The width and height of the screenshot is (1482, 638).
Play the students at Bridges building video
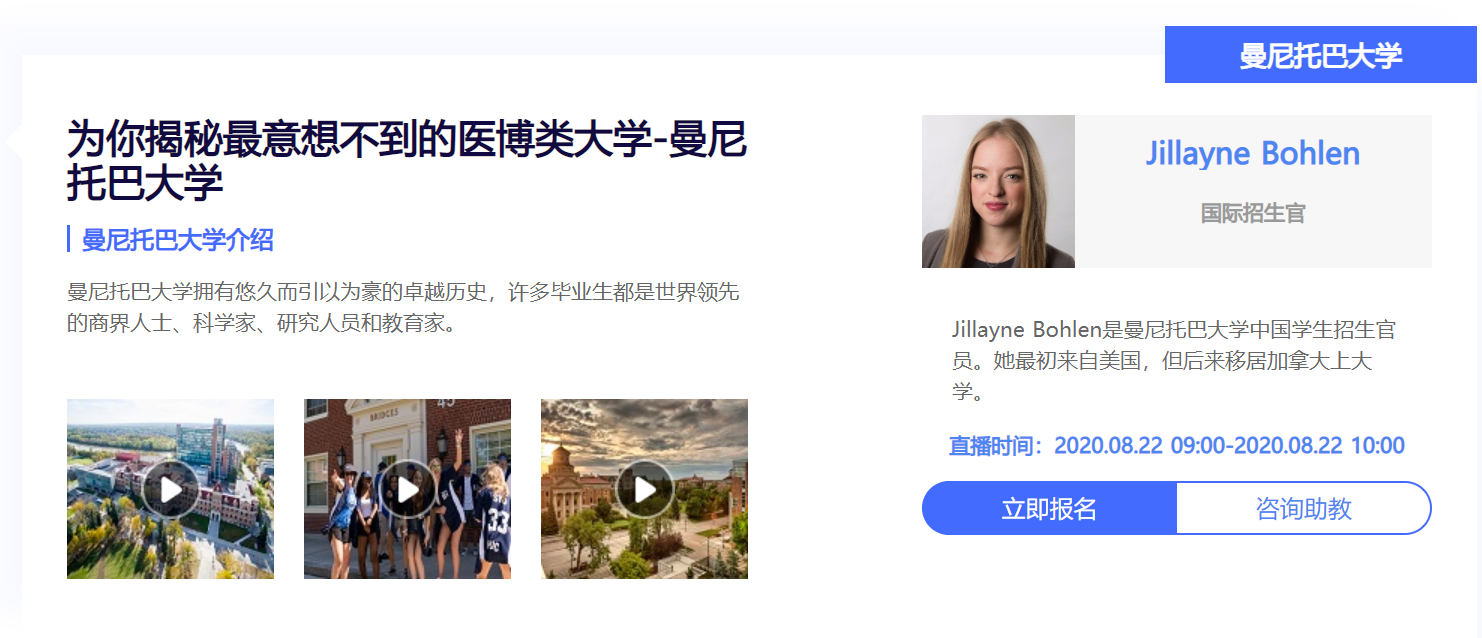pos(407,489)
